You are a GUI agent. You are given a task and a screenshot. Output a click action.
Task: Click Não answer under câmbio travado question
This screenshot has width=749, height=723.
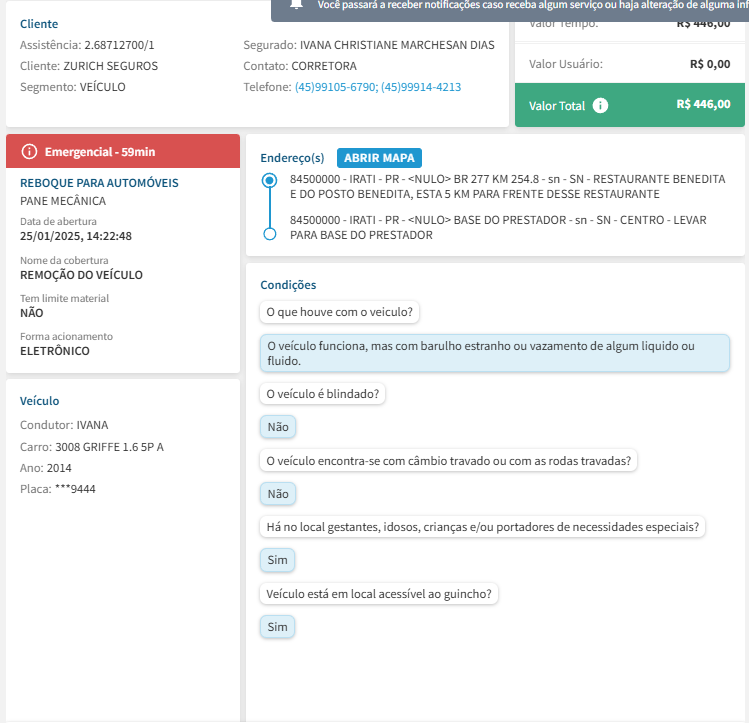(278, 494)
